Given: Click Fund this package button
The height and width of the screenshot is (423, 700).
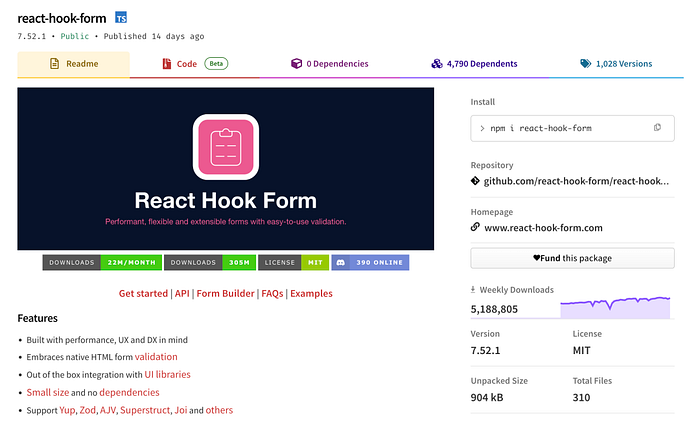Looking at the screenshot, I should 572,258.
